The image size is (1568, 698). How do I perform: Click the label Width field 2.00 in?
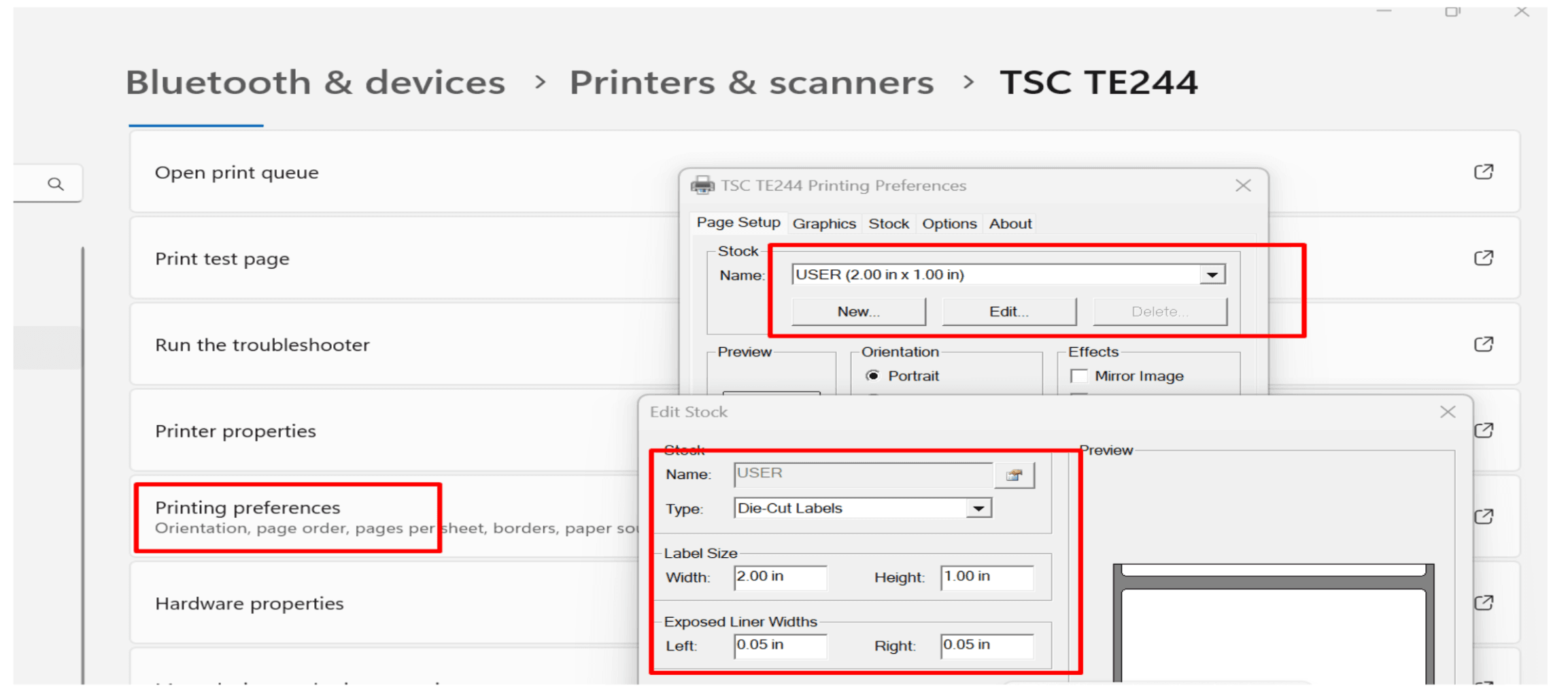pos(781,577)
